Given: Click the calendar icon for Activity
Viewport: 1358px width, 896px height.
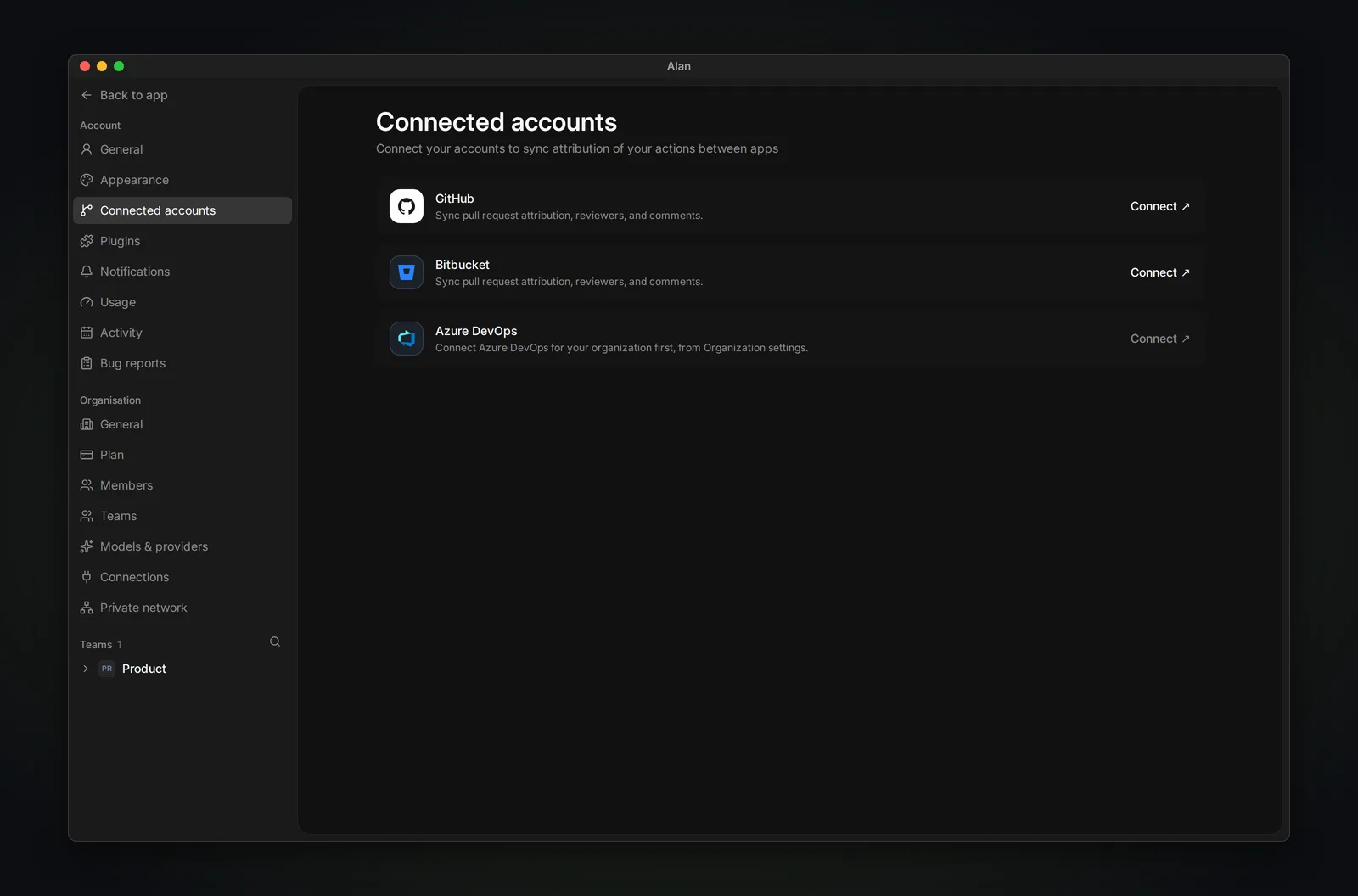Looking at the screenshot, I should 87,333.
